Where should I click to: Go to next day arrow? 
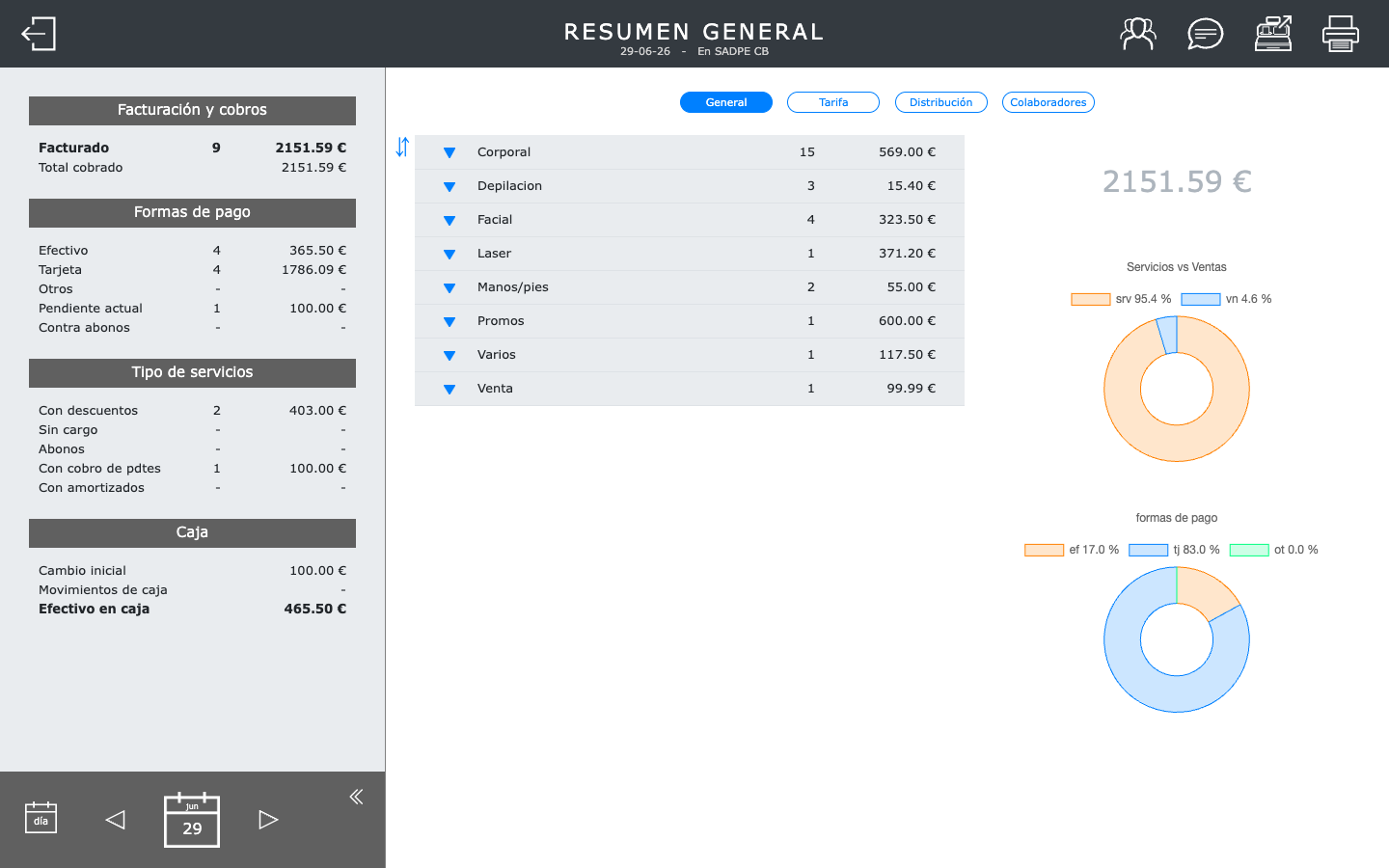click(x=268, y=820)
